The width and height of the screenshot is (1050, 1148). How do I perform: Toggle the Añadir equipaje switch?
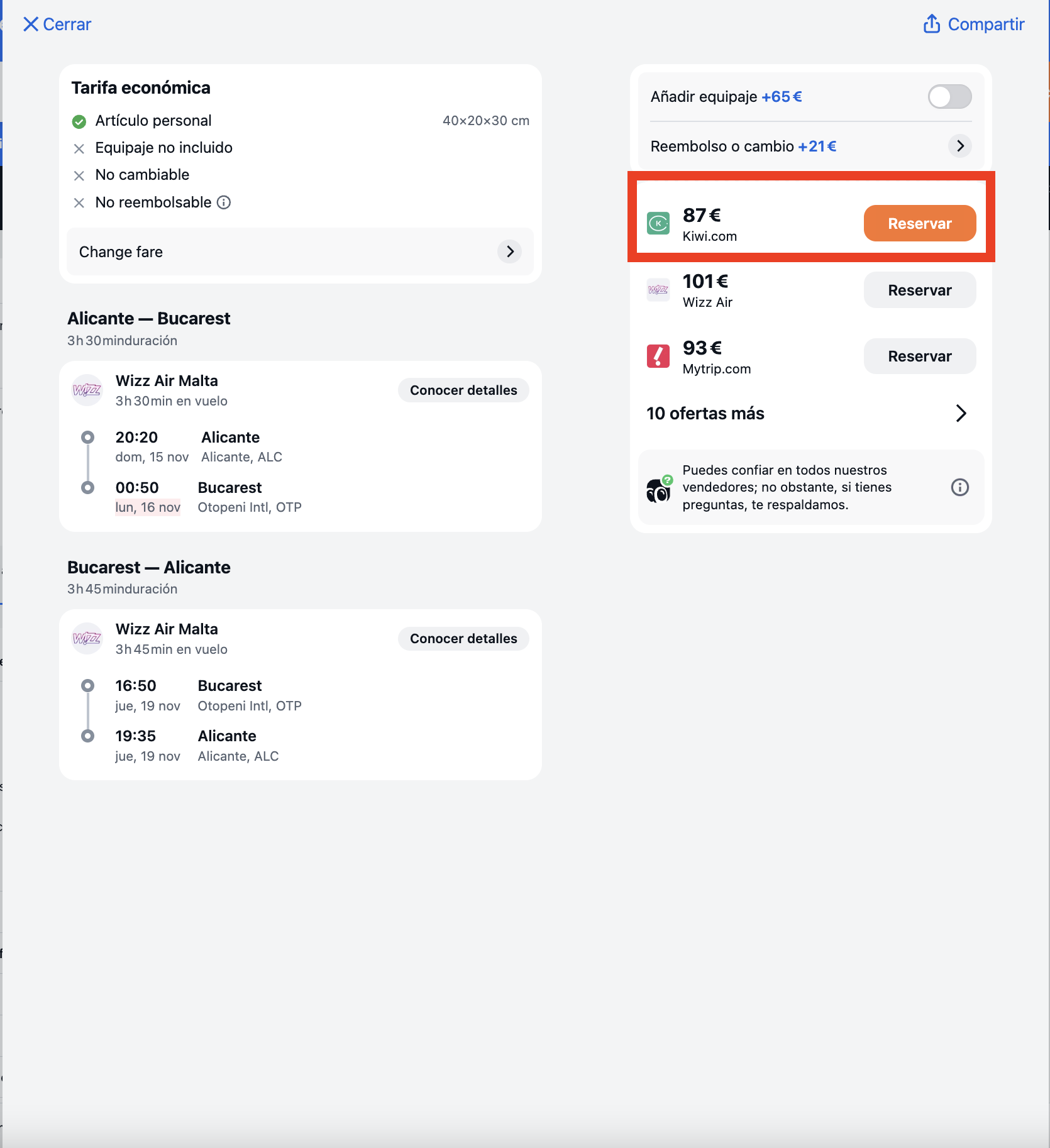click(949, 97)
